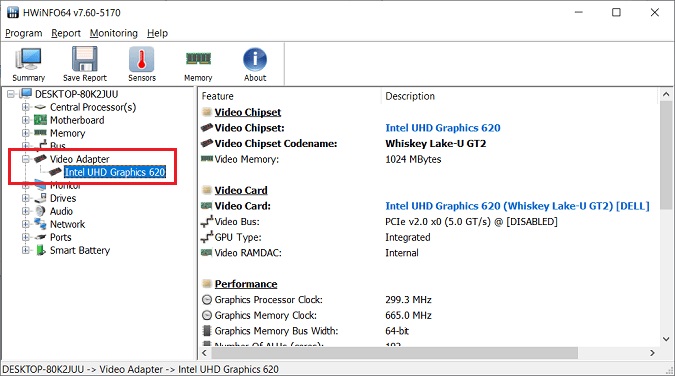This screenshot has width=675, height=376.
Task: Click the Central Processor(s) chip icon
Action: tap(40, 107)
